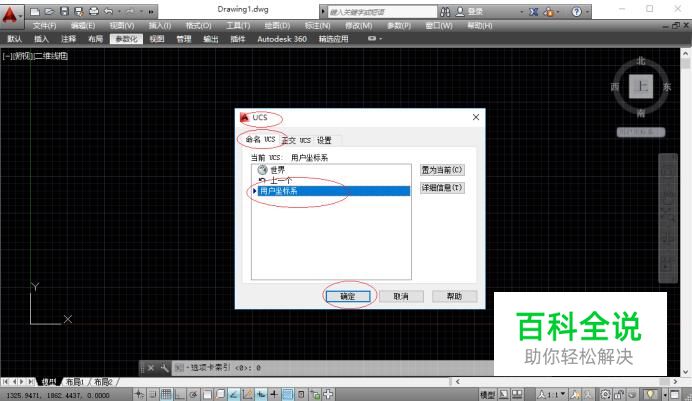The width and height of the screenshot is (692, 401).
Task: Open the 帮助(H) menu
Action: [x=480, y=26]
